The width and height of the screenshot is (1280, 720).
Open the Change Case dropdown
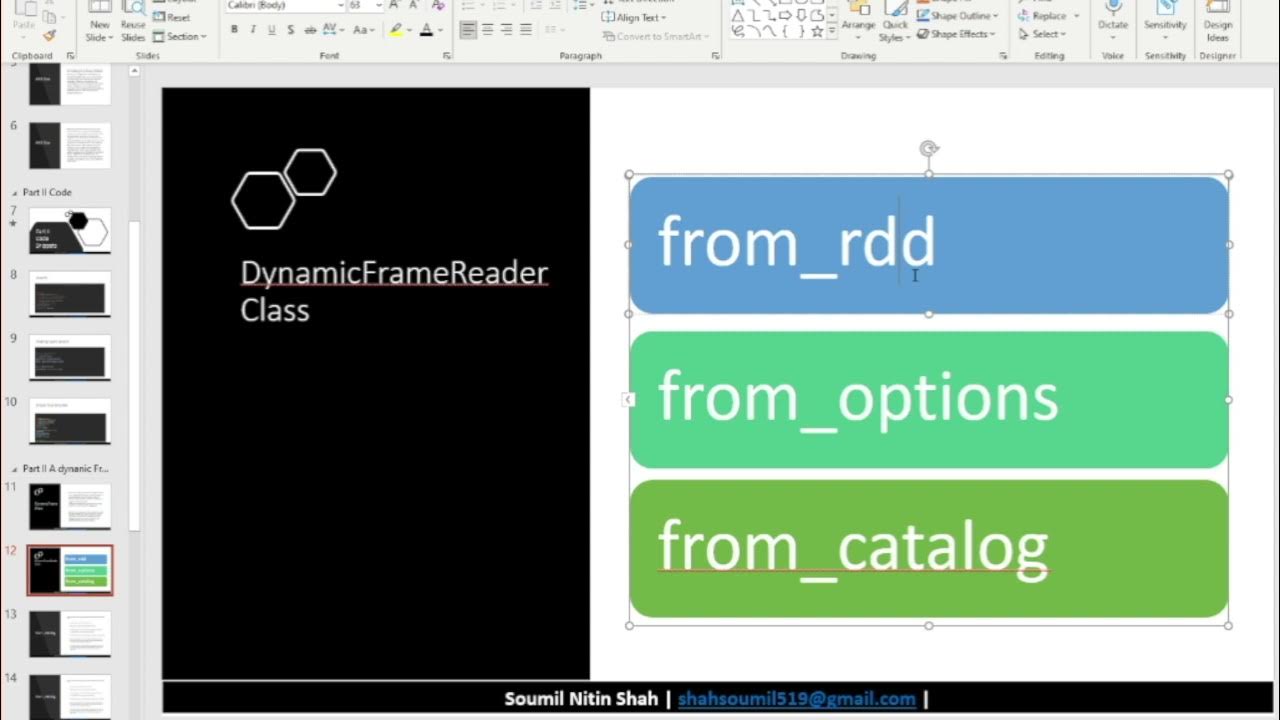coord(362,30)
